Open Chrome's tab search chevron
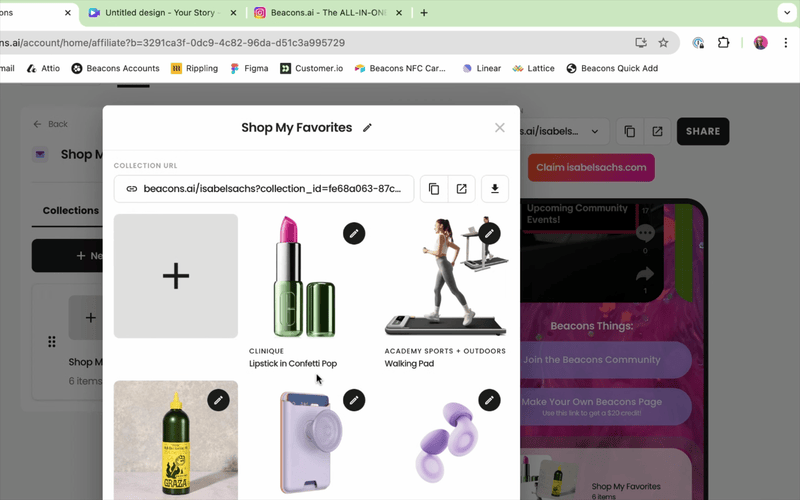800x500 pixels. click(787, 13)
